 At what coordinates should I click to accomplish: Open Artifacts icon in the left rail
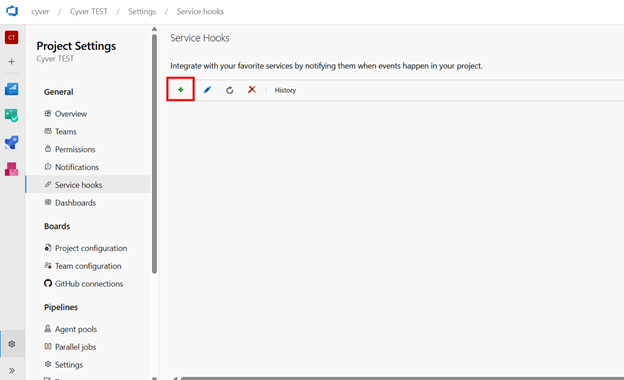tap(12, 169)
